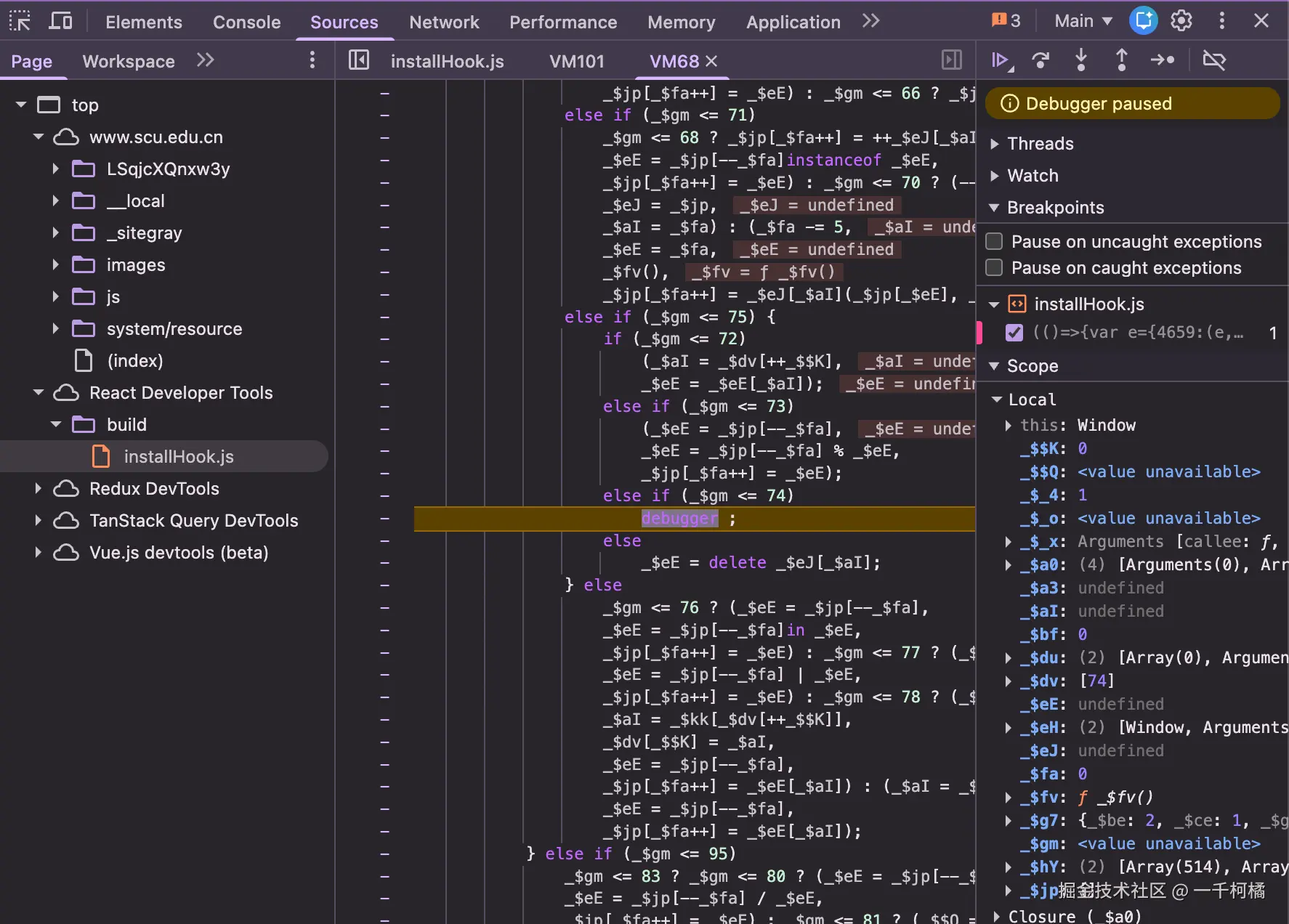Enable Pause on caught exceptions
The height and width of the screenshot is (924, 1289).
[994, 267]
